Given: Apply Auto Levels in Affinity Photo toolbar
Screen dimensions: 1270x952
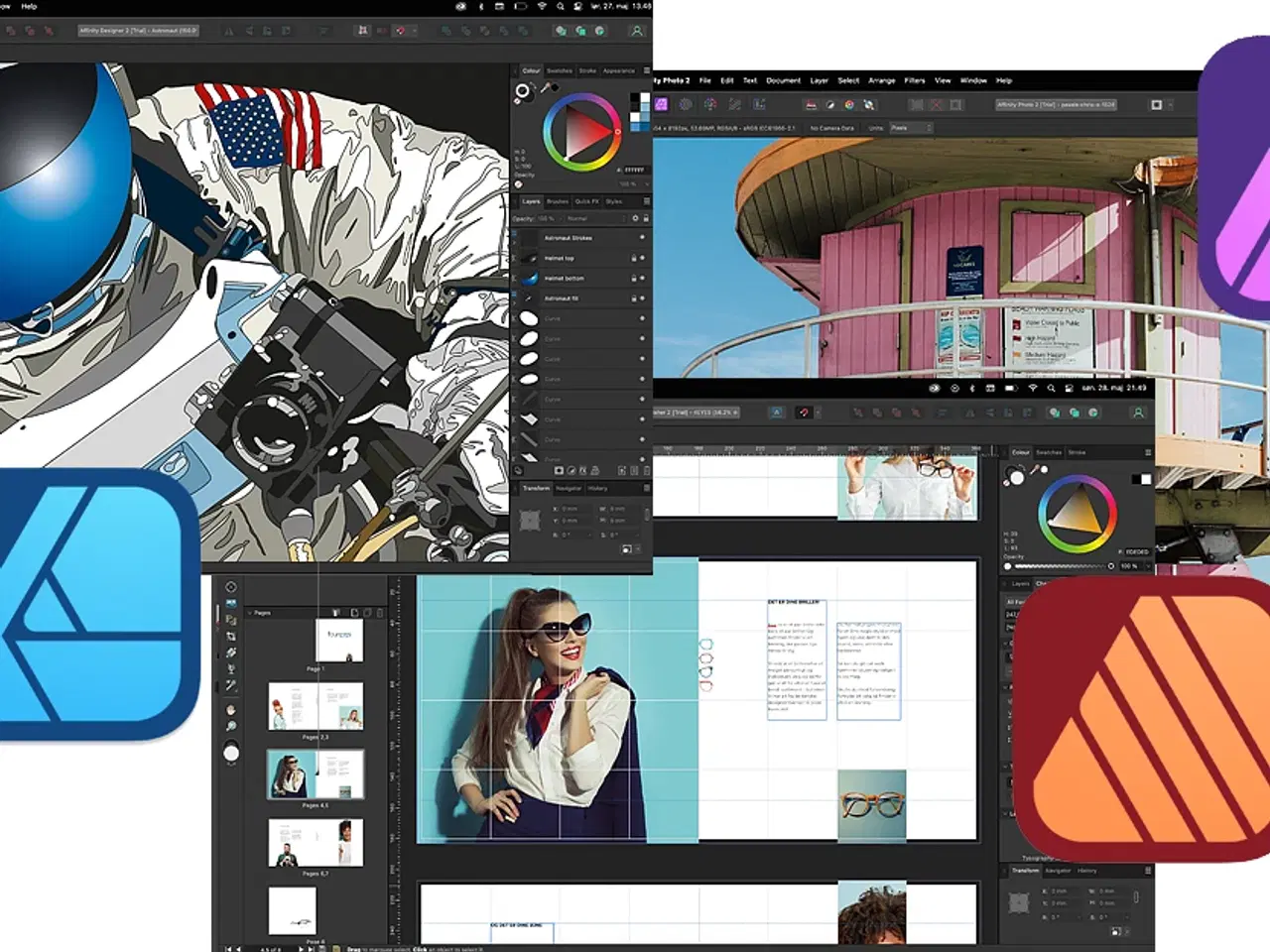Looking at the screenshot, I should [811, 105].
